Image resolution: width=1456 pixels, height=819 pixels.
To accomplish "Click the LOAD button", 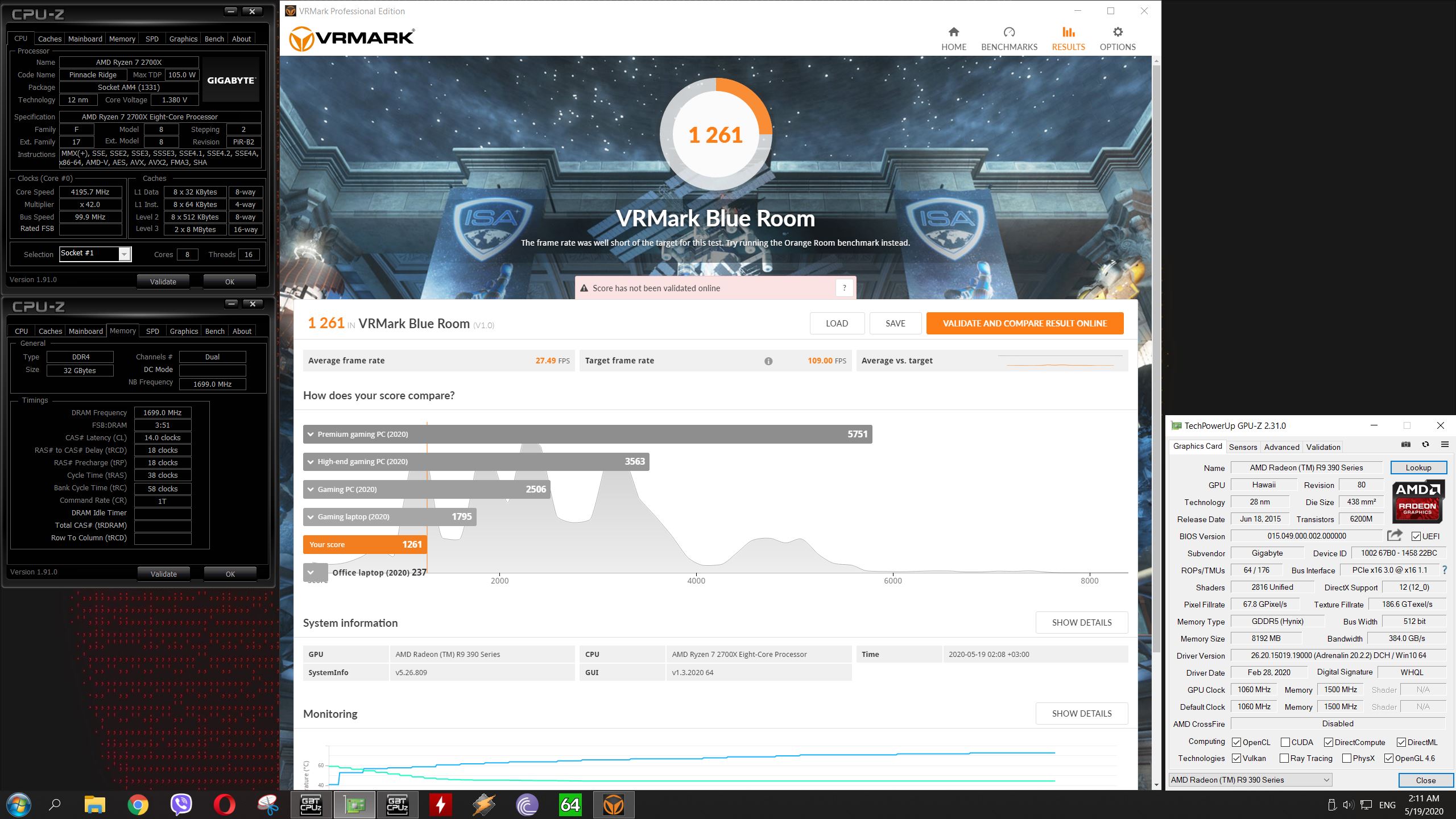I will (x=837, y=323).
